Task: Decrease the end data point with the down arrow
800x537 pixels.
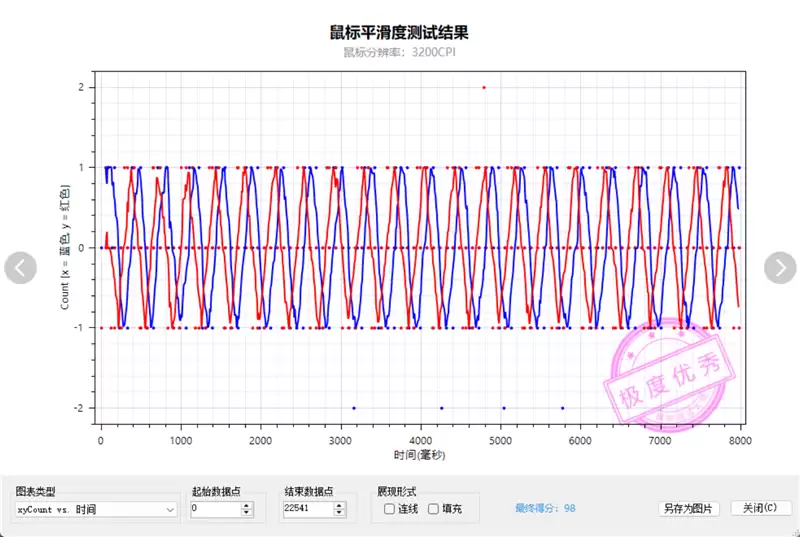Action: [x=340, y=513]
